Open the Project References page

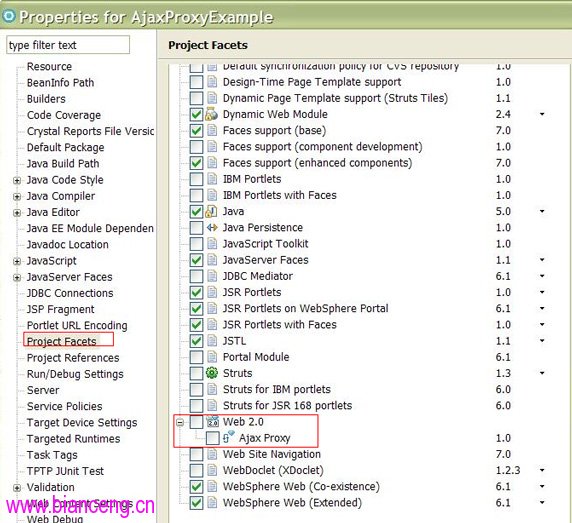click(73, 358)
